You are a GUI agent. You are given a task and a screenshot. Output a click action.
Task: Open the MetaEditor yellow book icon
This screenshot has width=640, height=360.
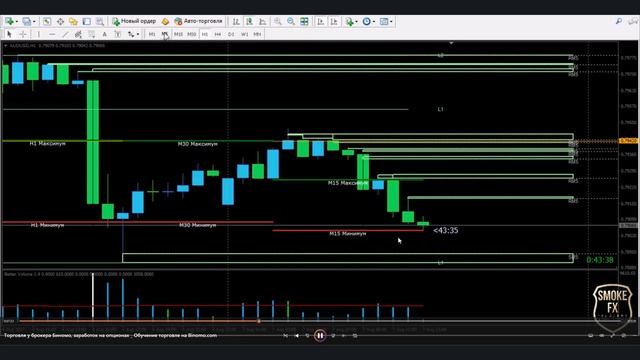pyautogui.click(x=165, y=21)
